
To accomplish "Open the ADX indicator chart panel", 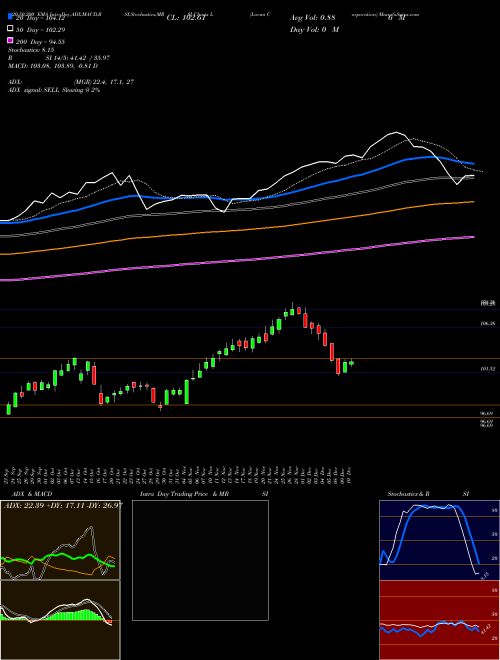I will (60, 540).
